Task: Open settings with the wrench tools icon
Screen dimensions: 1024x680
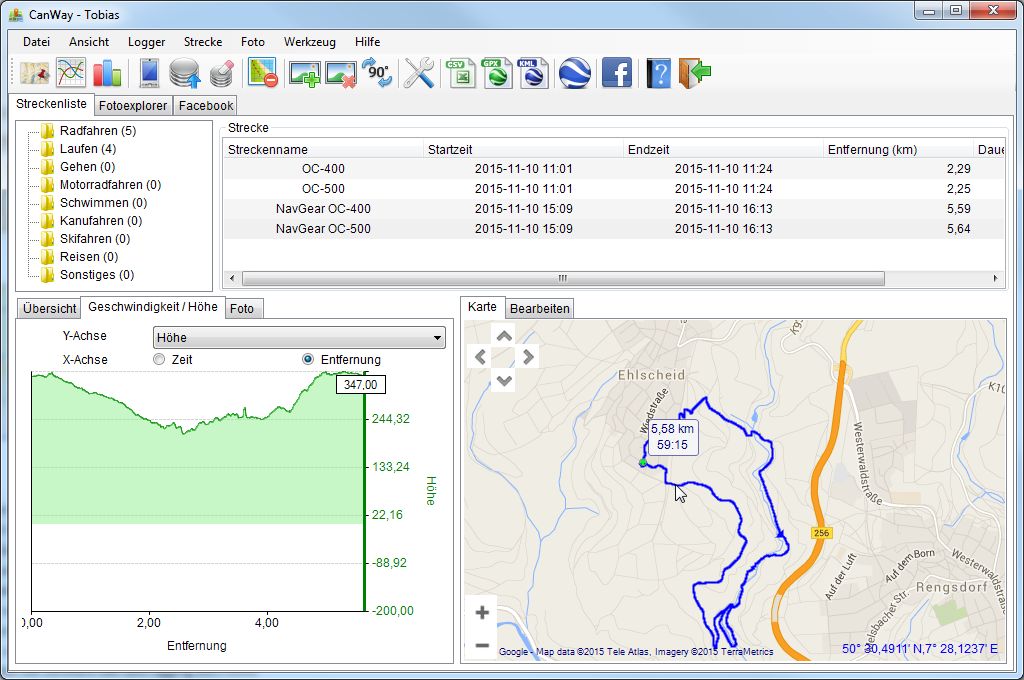Action: click(418, 73)
